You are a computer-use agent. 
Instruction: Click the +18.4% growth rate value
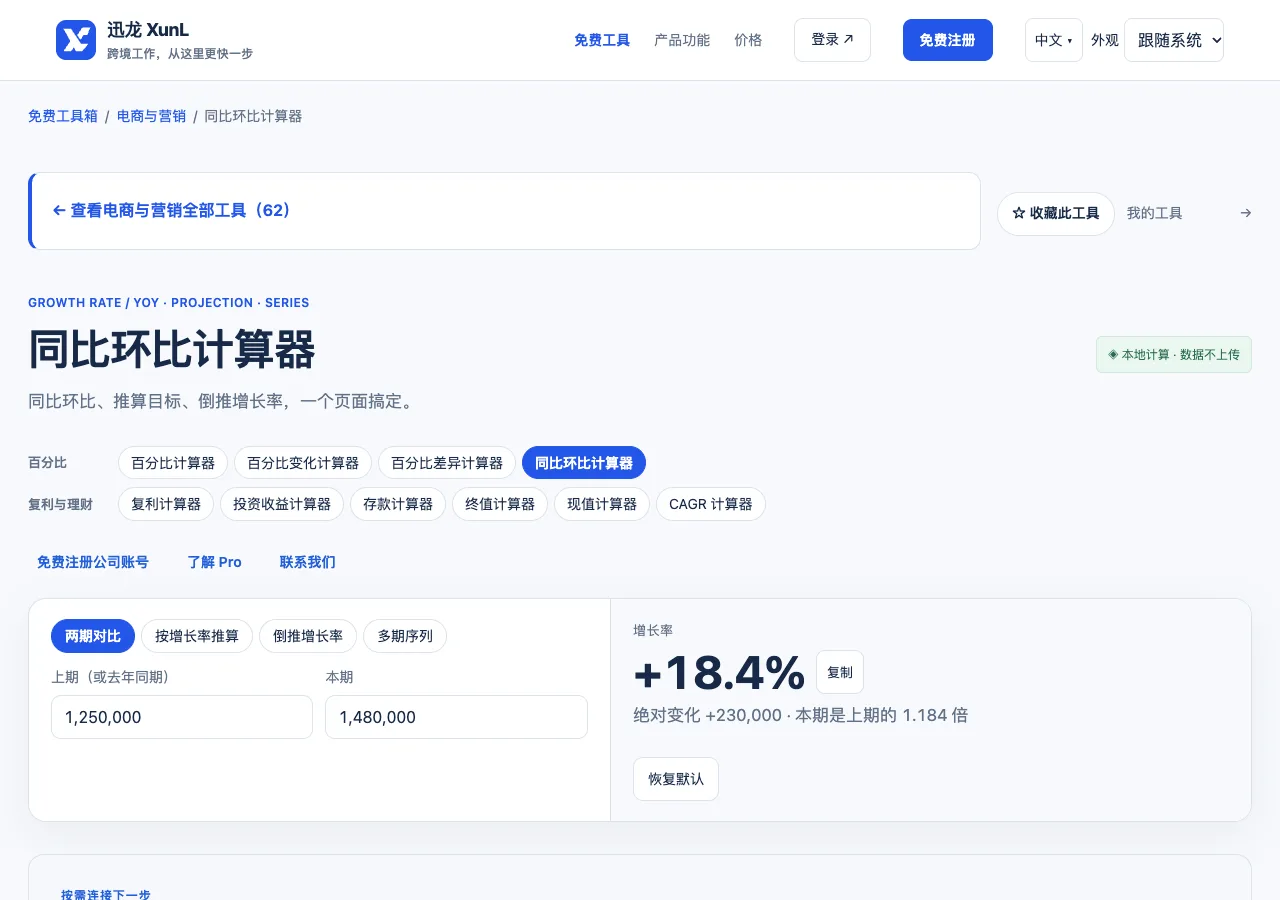719,673
